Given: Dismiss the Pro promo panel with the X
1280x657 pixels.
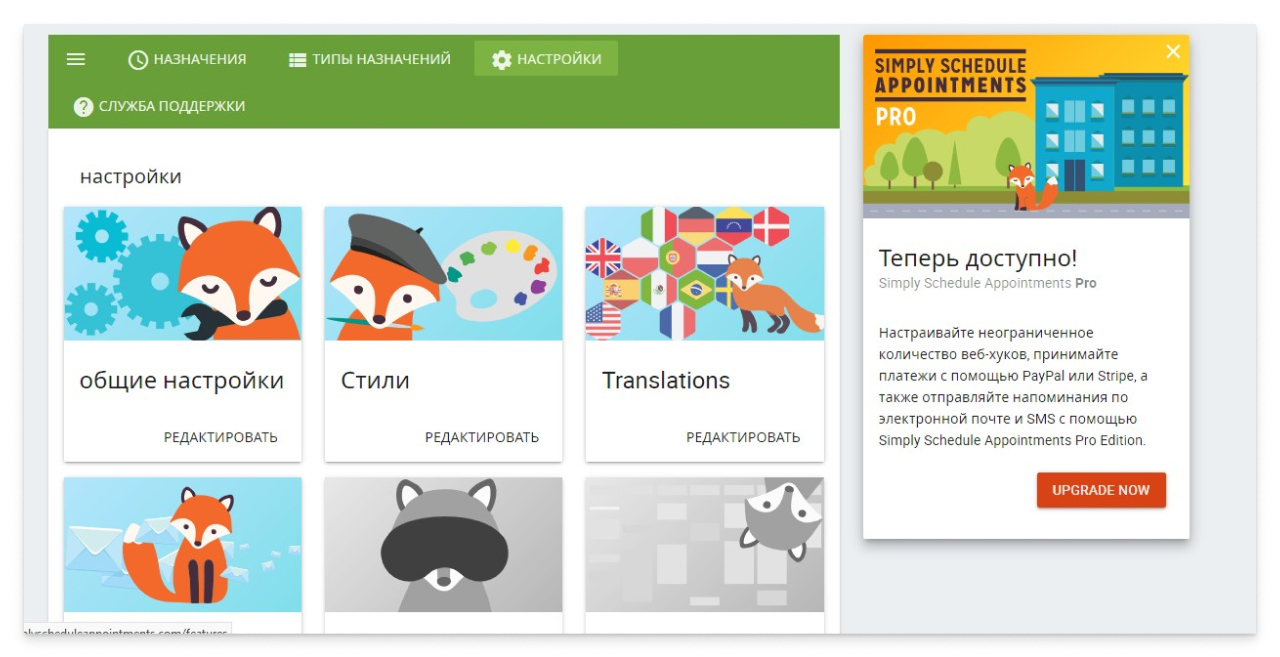Looking at the screenshot, I should click(x=1172, y=53).
